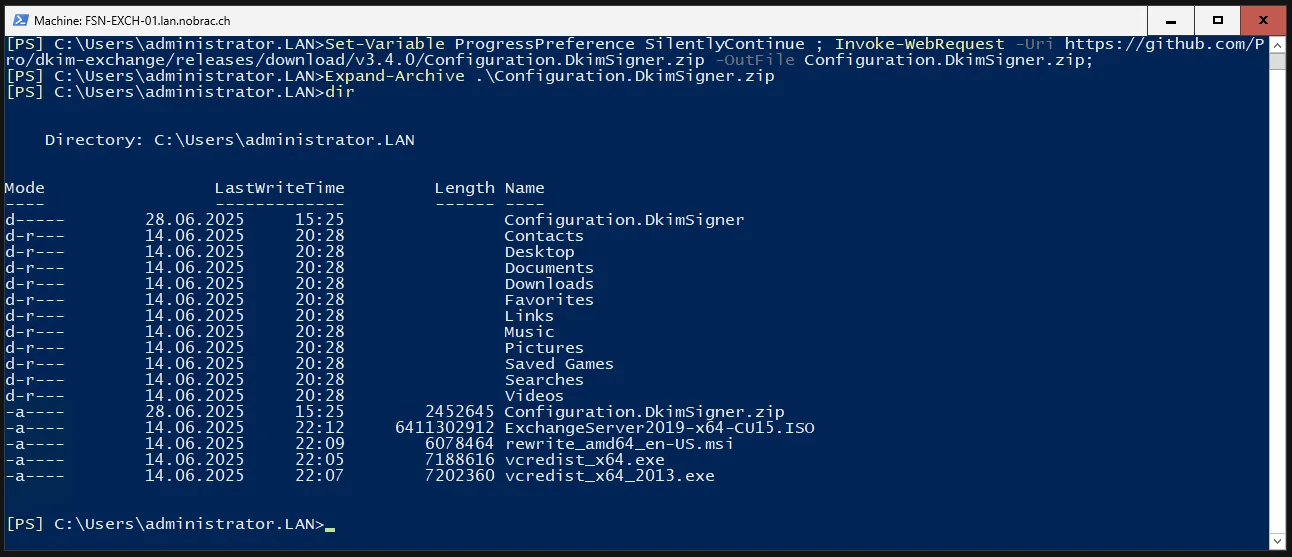Close the FSN-EXCH-01 shell window
Image resolution: width=1292 pixels, height=557 pixels.
point(1263,19)
